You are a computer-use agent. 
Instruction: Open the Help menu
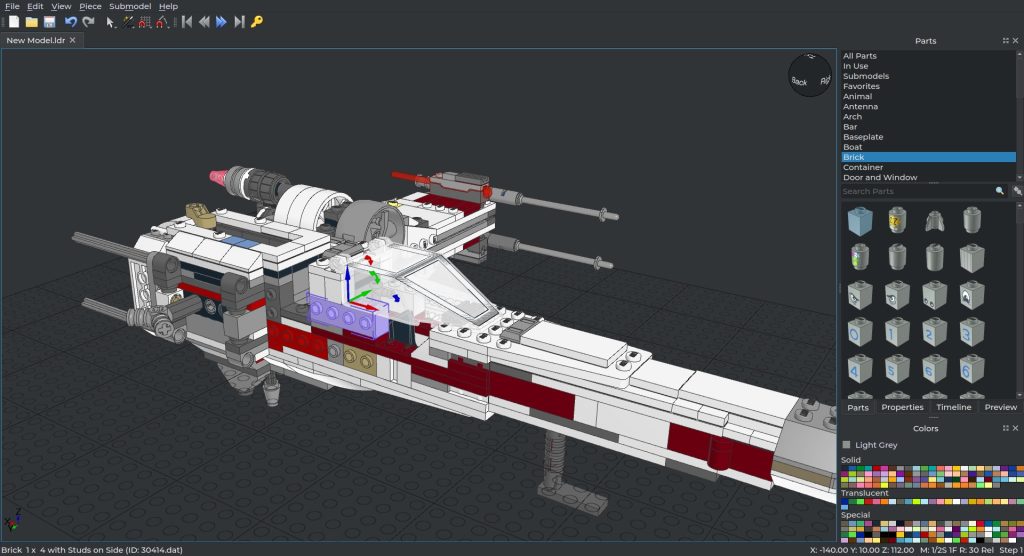point(168,6)
